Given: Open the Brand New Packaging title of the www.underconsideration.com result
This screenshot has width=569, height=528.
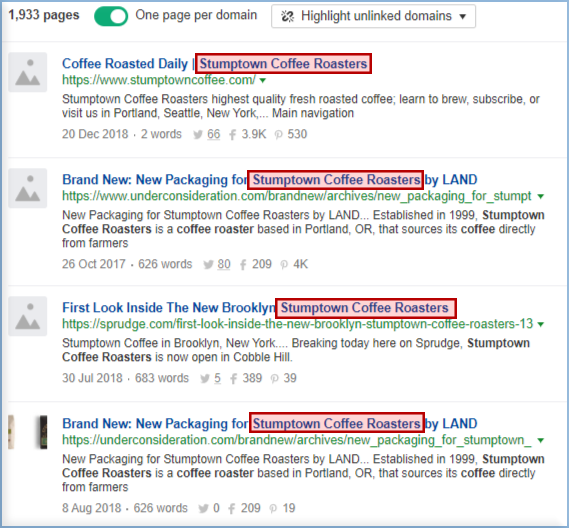Looking at the screenshot, I should click(270, 180).
